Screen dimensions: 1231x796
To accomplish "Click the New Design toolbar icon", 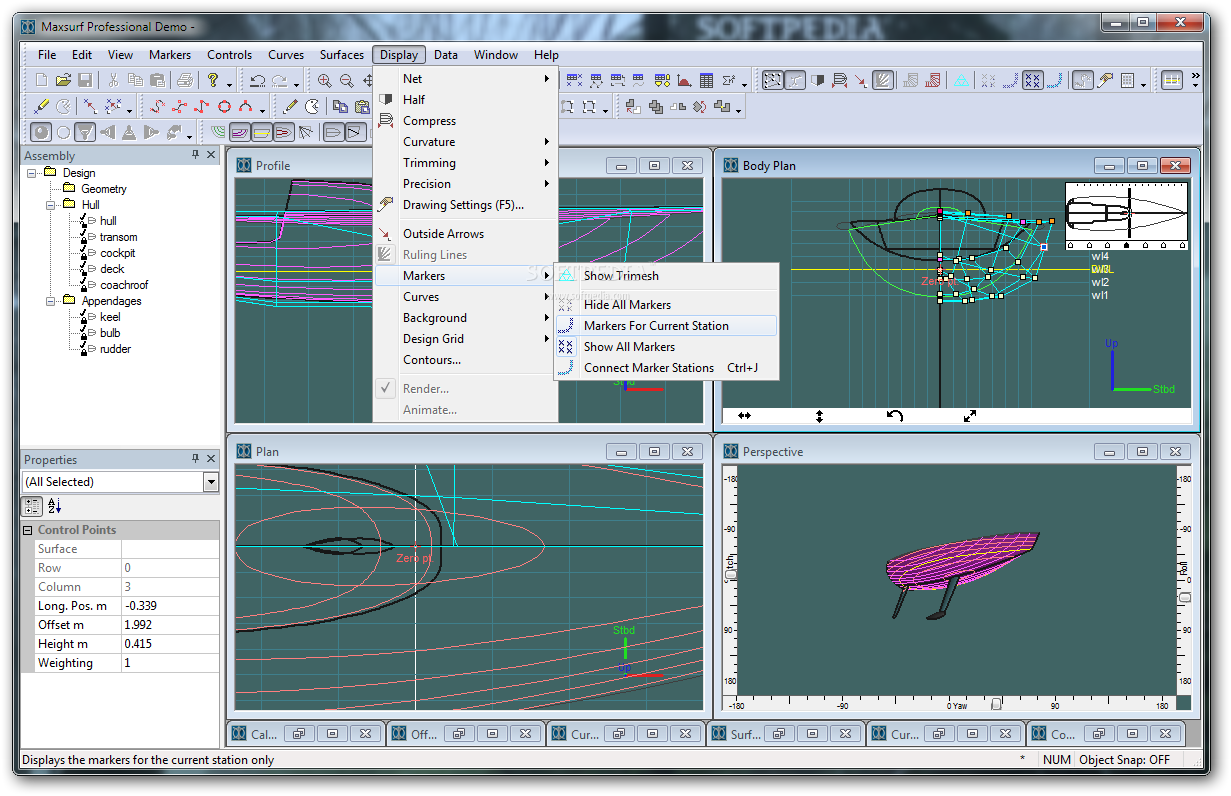I will (42, 81).
